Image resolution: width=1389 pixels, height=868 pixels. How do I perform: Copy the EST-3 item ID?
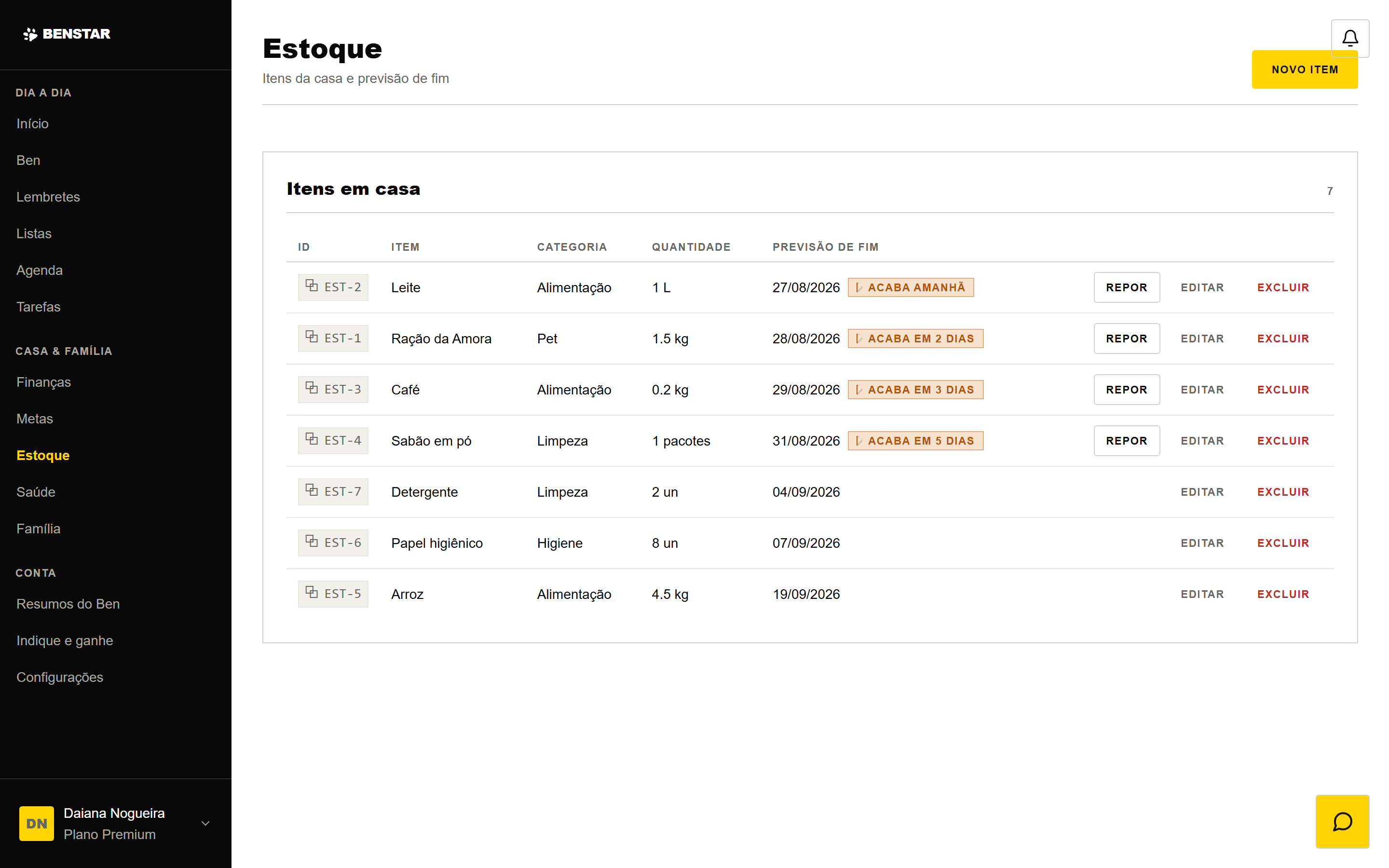pos(333,389)
